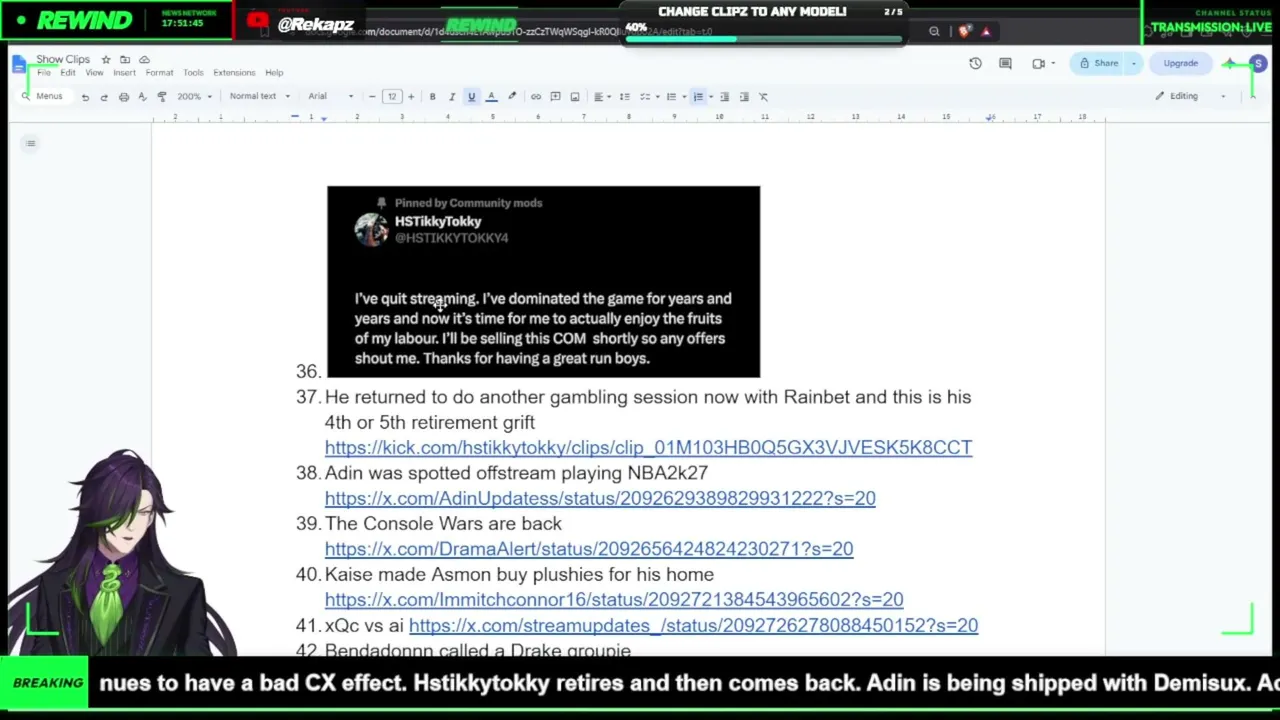Open the DramaAlert status link
The width and height of the screenshot is (1280, 720).
589,548
